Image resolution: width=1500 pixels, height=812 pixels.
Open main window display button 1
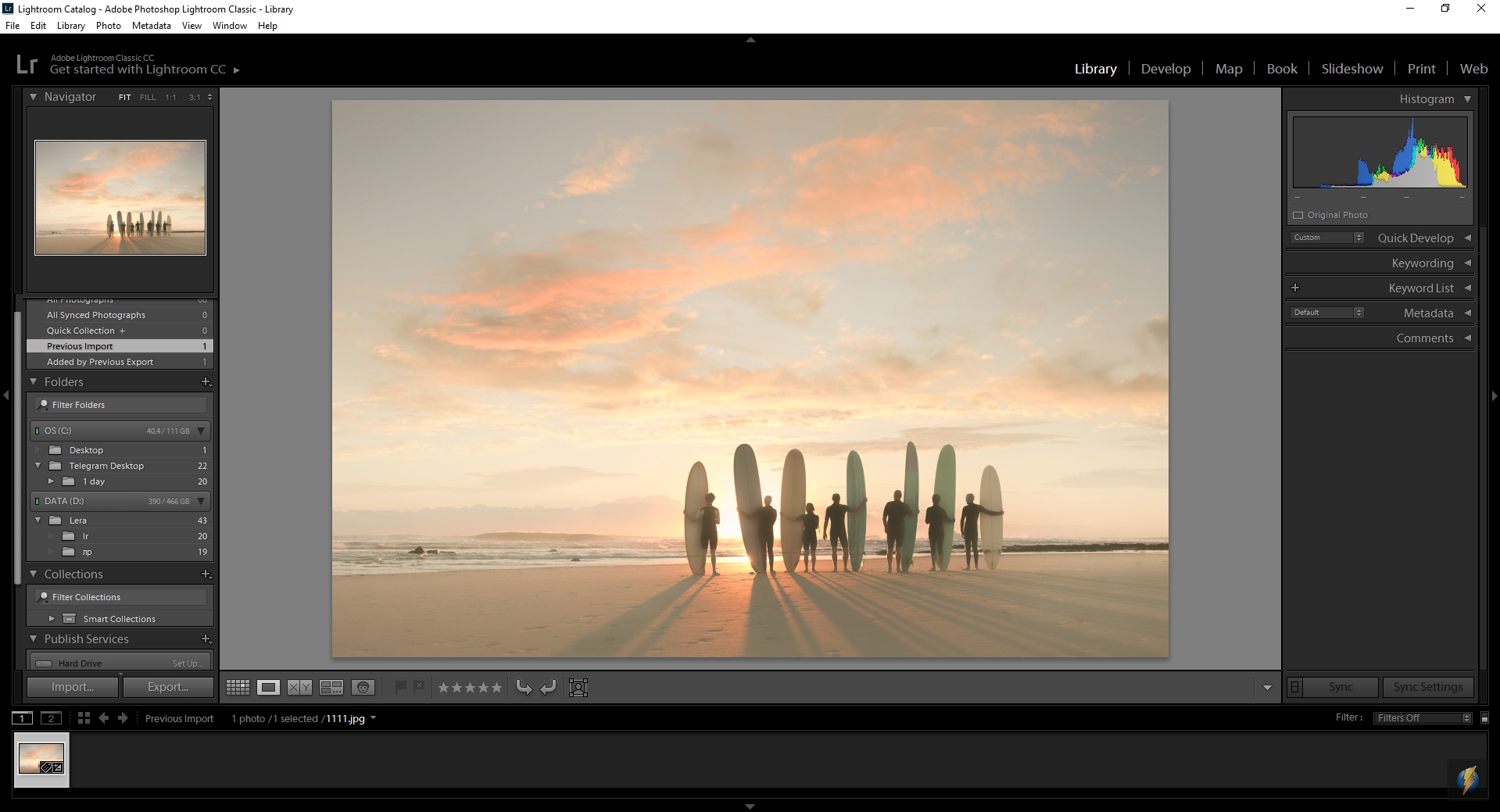click(x=22, y=718)
